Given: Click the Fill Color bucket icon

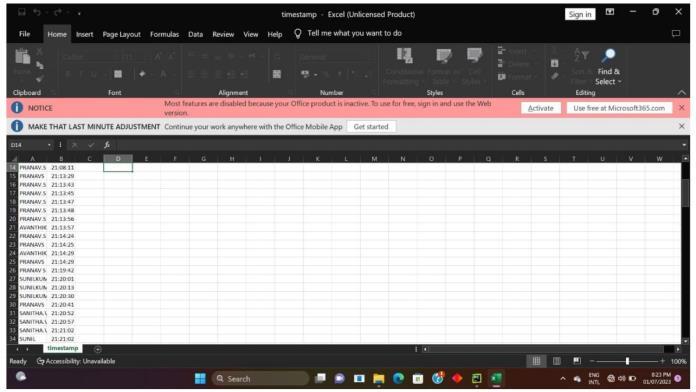Looking at the screenshot, I should [x=142, y=74].
